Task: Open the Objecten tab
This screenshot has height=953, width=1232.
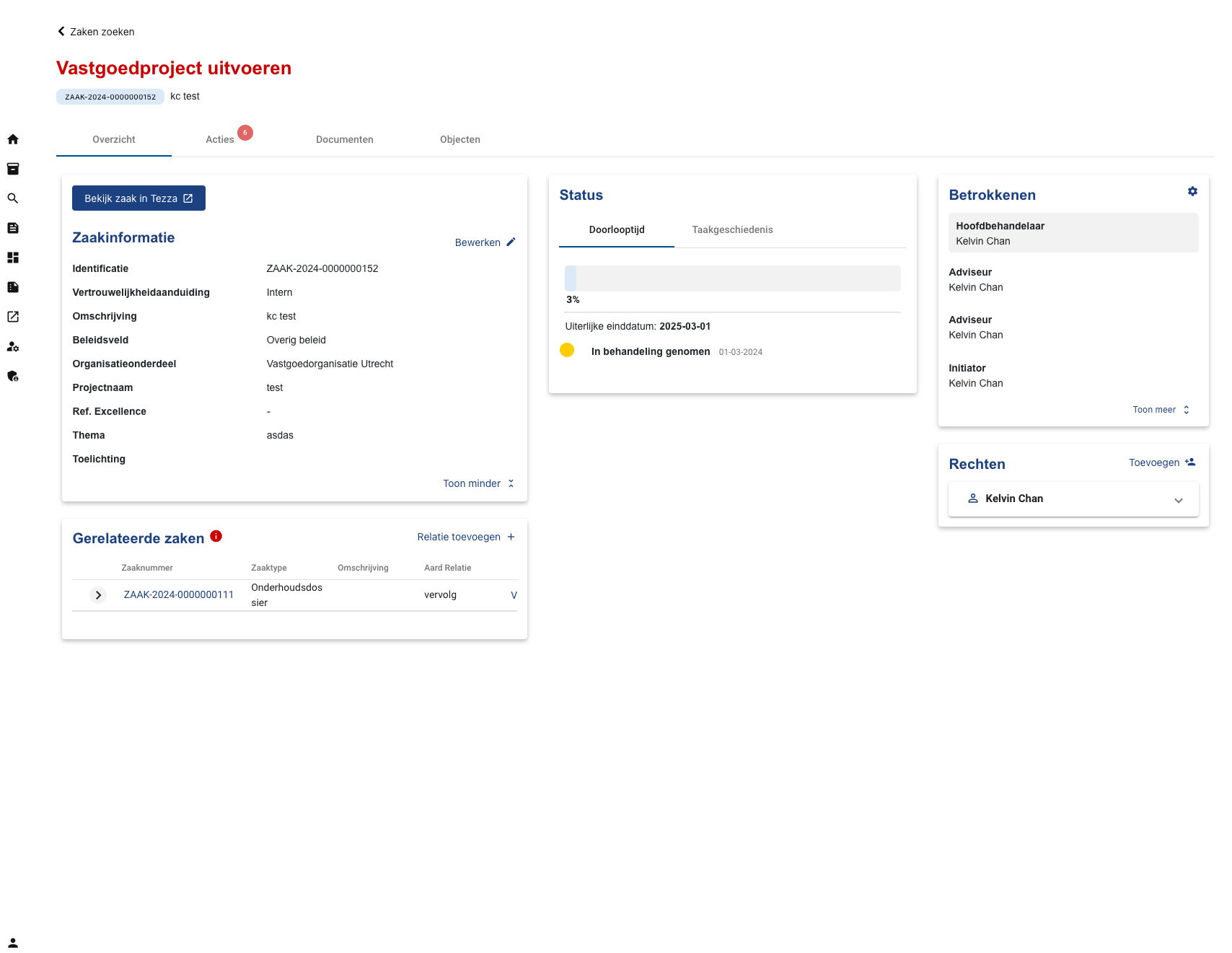Action: [460, 140]
